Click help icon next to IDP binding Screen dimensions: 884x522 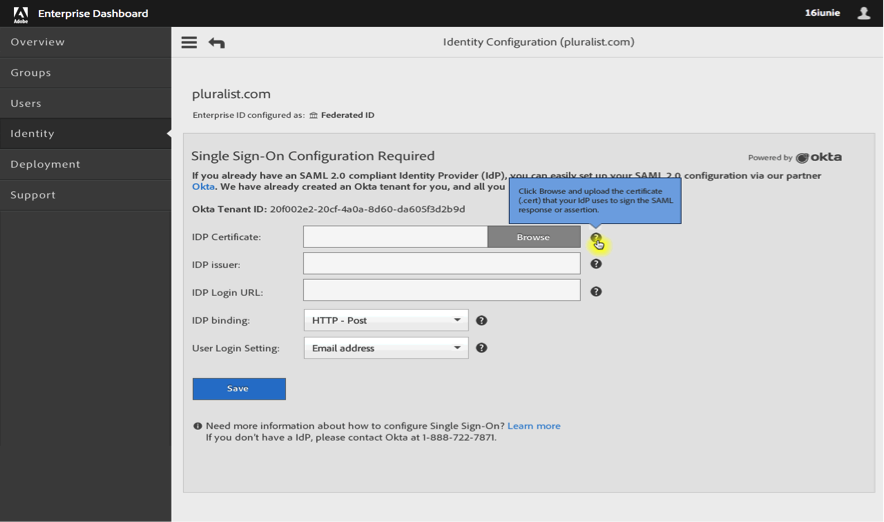point(481,321)
